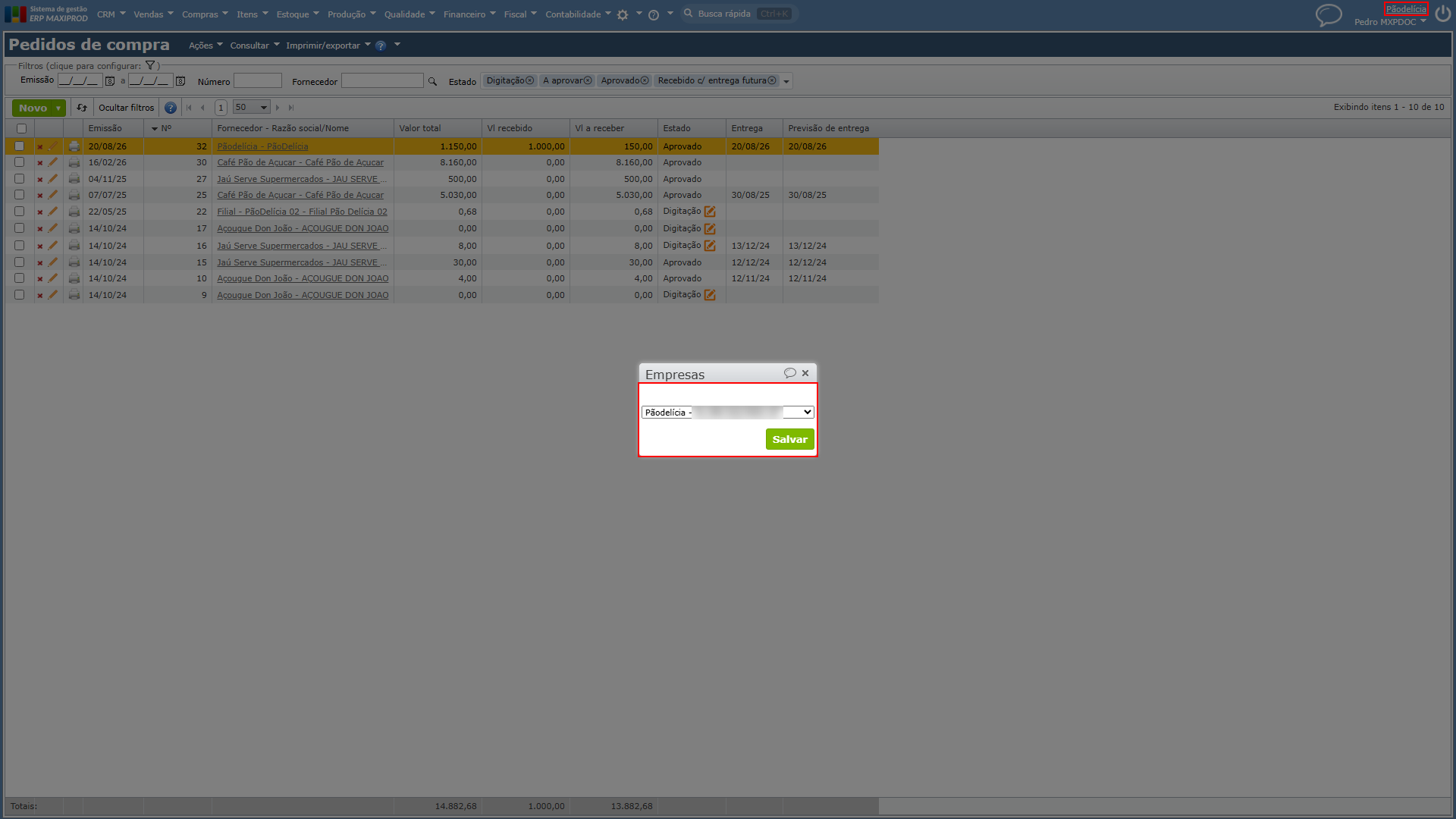1456x819 pixels.
Task: Open supplier link Pãodelícia - PãoDelícia
Action: [x=262, y=146]
